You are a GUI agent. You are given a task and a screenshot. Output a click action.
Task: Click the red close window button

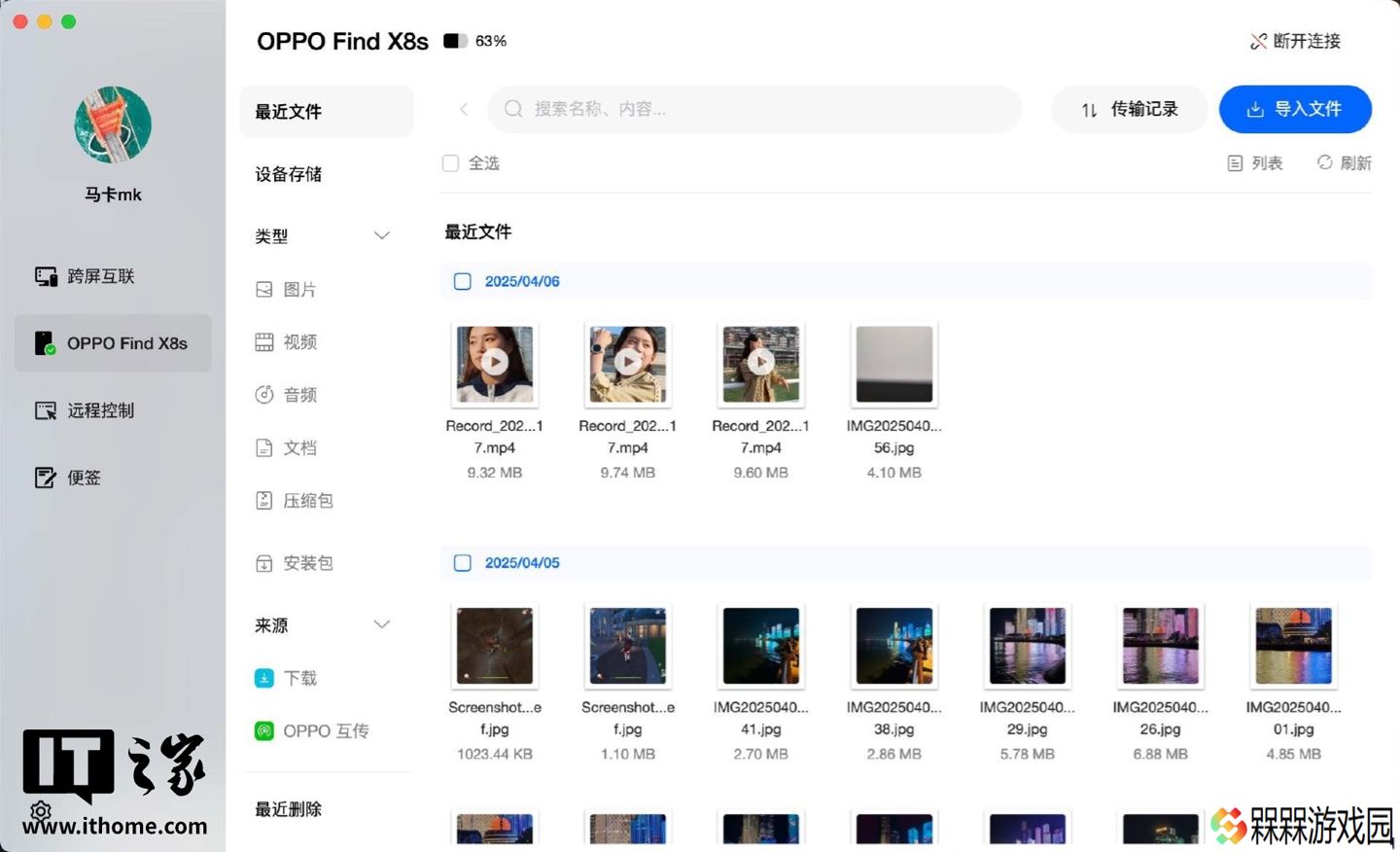point(20,21)
